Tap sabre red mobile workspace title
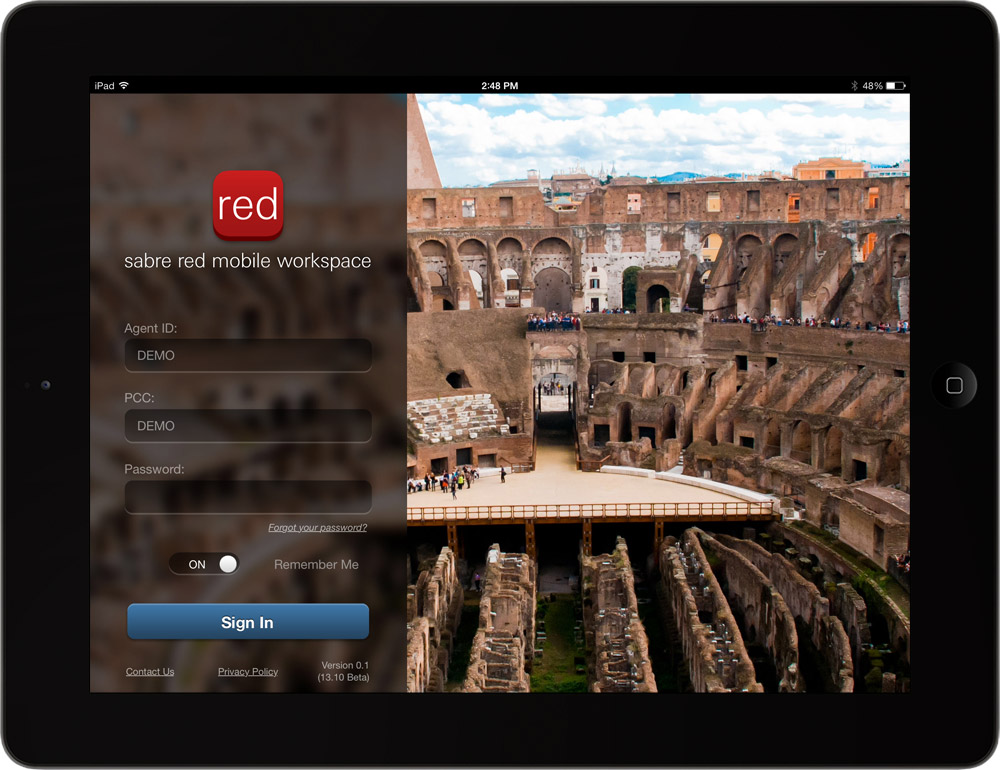Image resolution: width=1000 pixels, height=770 pixels. 247,261
